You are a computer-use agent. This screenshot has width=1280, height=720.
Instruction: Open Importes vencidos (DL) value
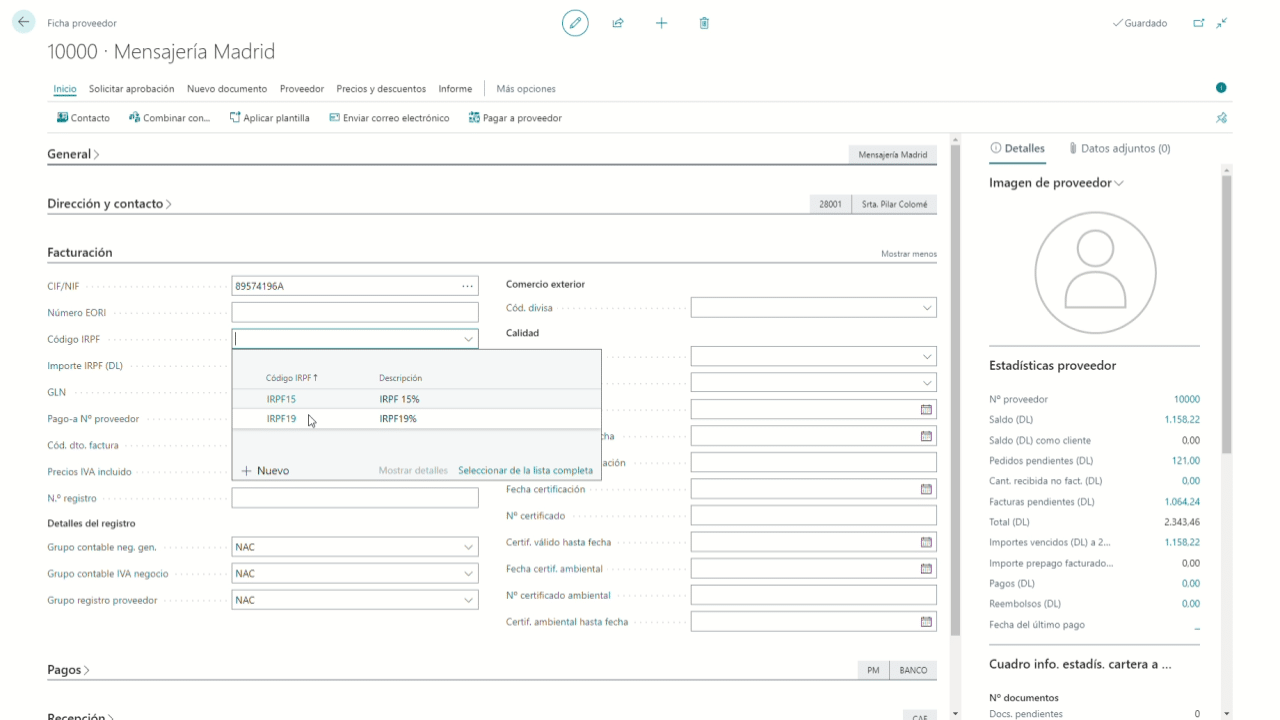1182,542
